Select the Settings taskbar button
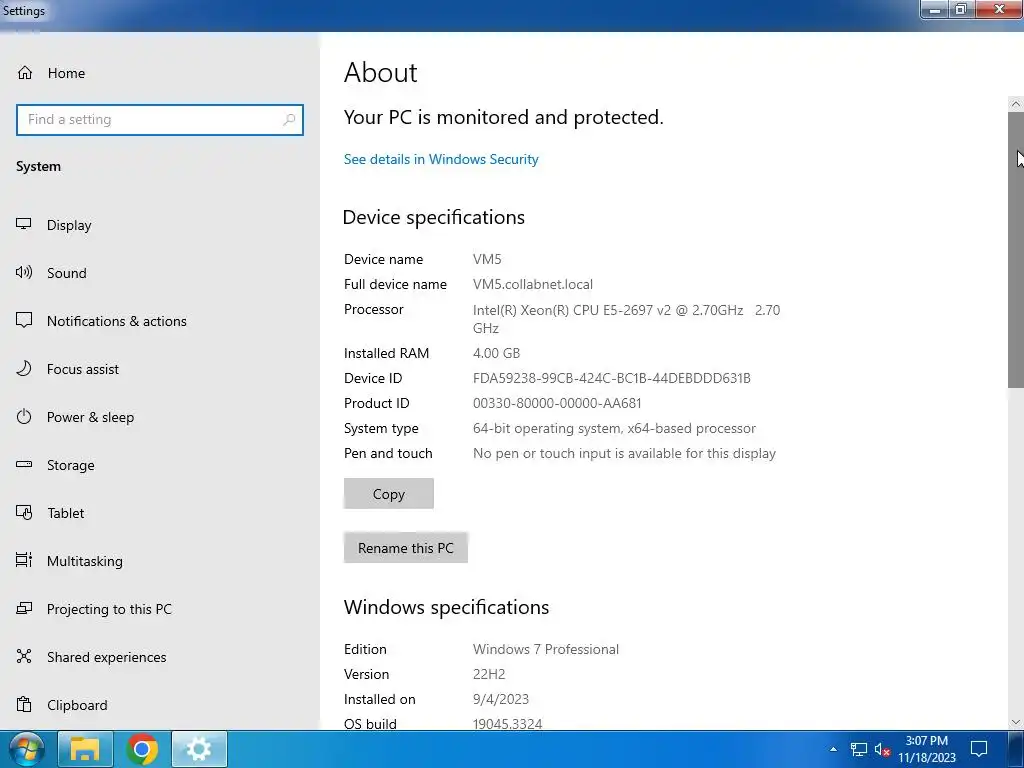 click(x=199, y=749)
